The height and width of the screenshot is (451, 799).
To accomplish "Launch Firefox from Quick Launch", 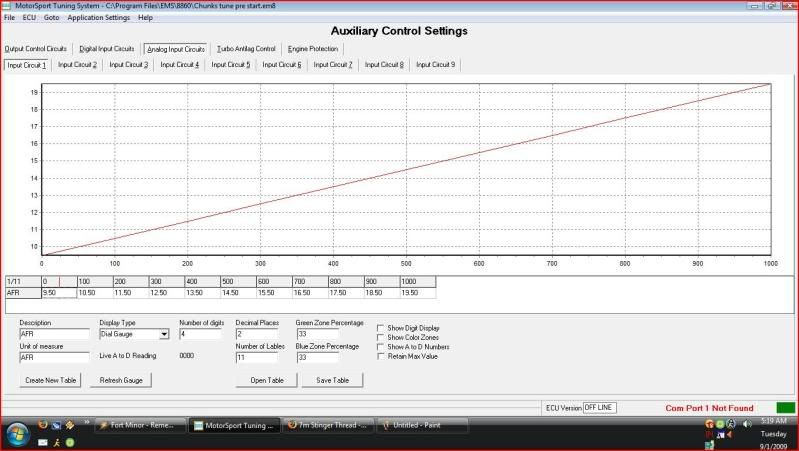I will pos(43,424).
